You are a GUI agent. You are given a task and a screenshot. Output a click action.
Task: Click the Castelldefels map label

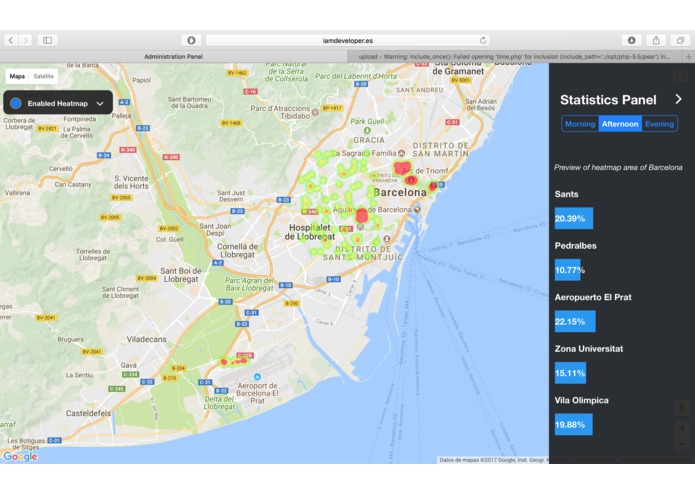tap(88, 413)
